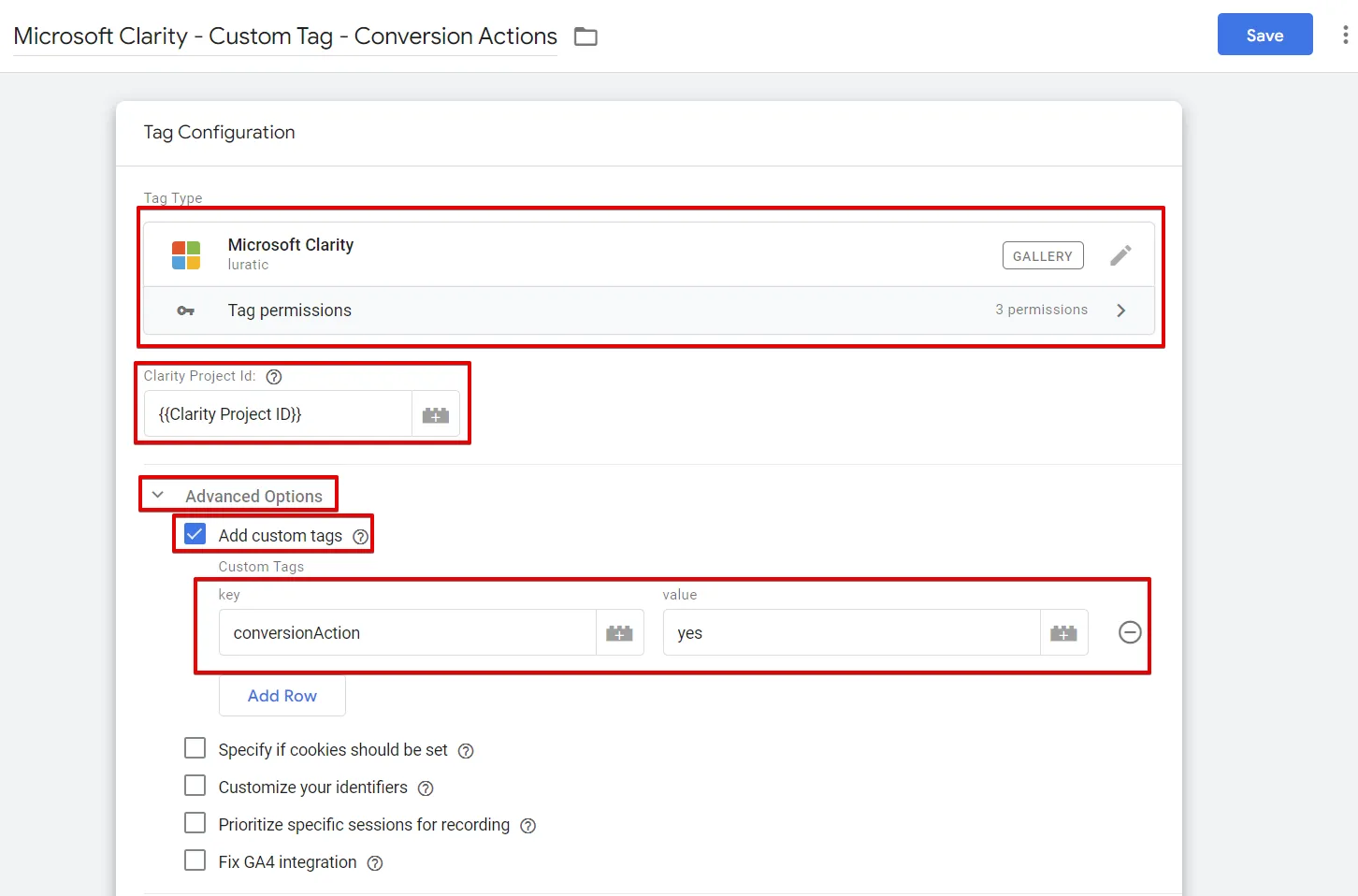Click the pencil icon to edit tag type

(x=1120, y=255)
